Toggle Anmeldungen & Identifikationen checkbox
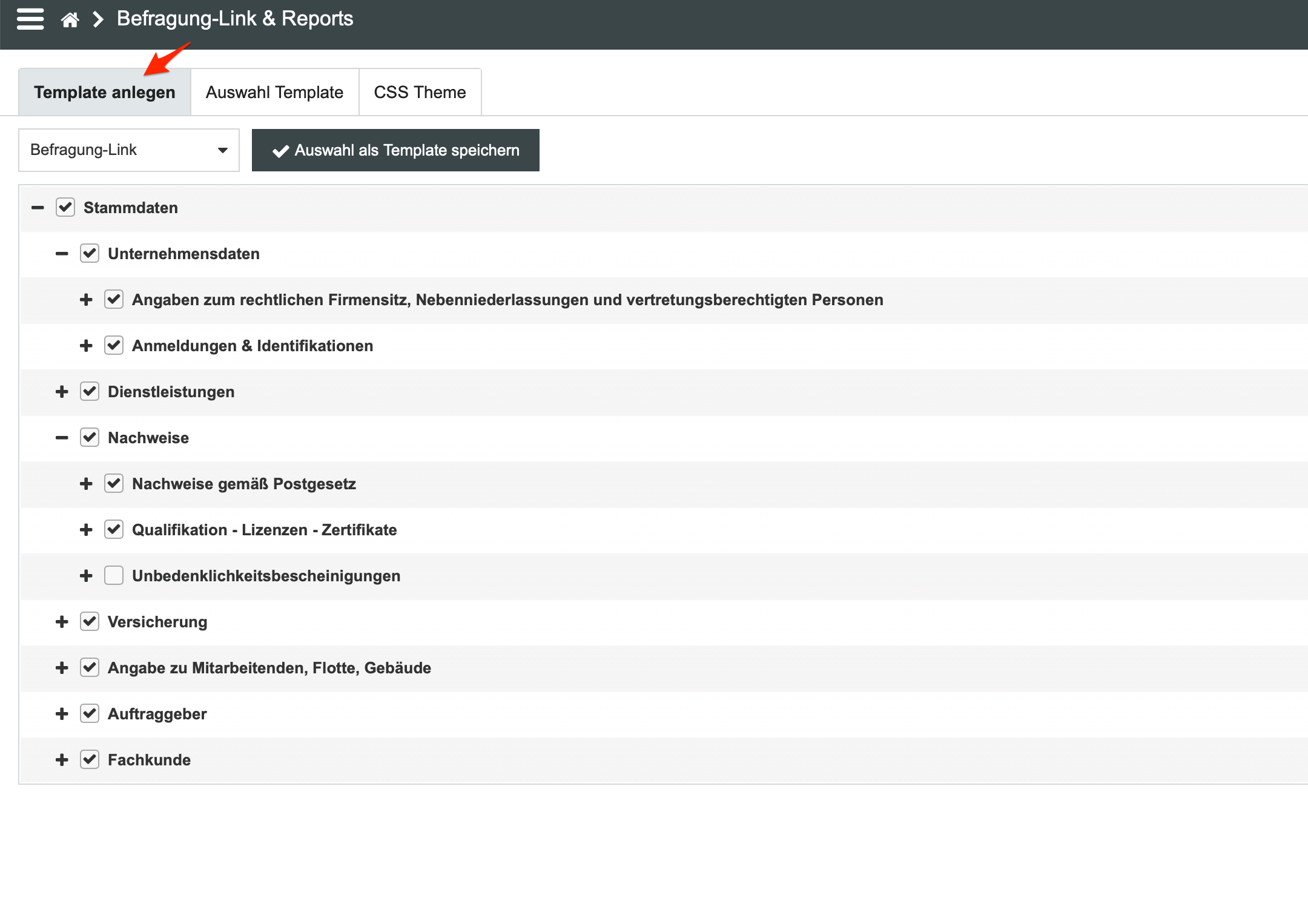This screenshot has height=924, width=1308. tap(114, 345)
